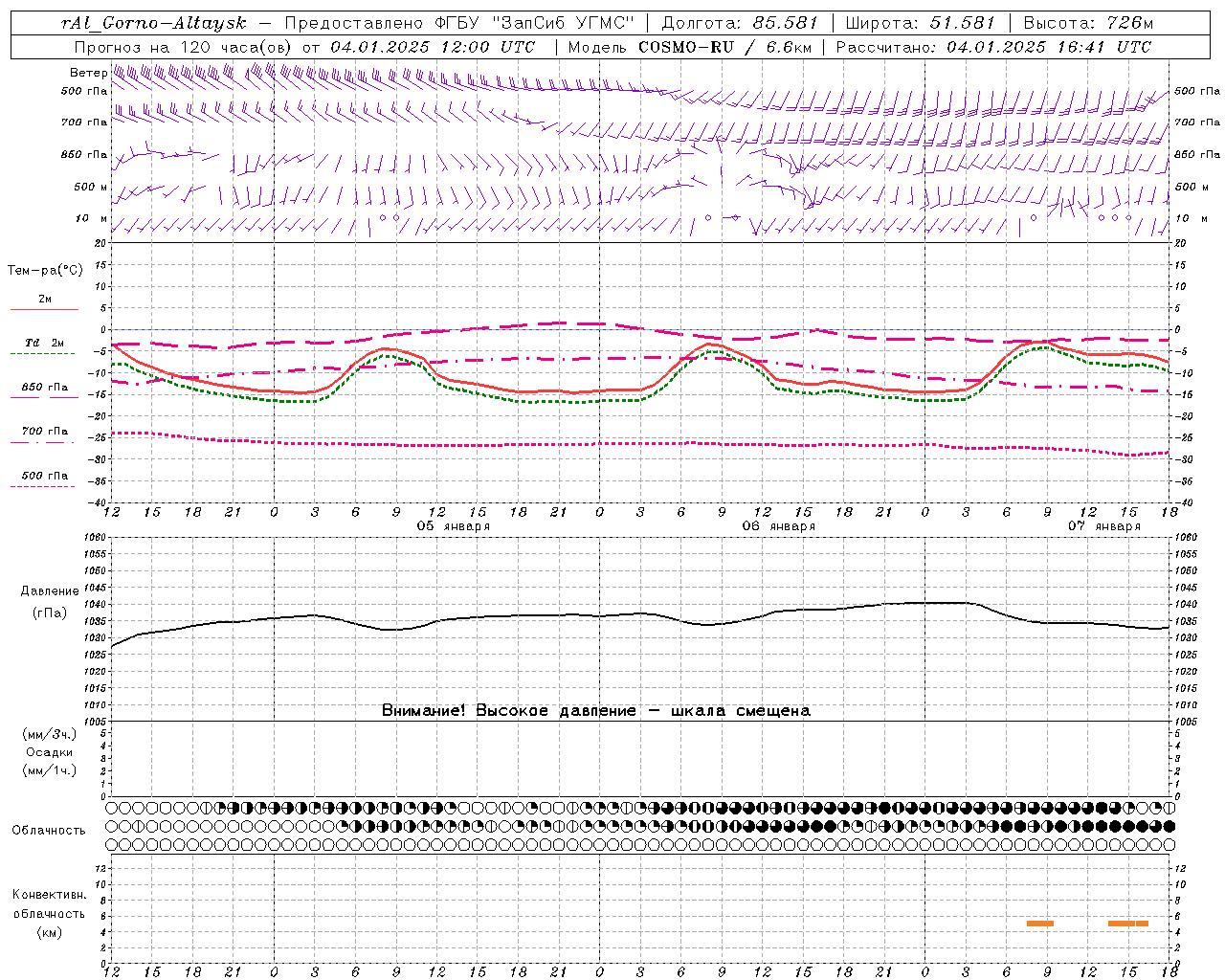Click the model label COSMO-RU / 6.6км
1225x980 pixels.
coord(724,47)
